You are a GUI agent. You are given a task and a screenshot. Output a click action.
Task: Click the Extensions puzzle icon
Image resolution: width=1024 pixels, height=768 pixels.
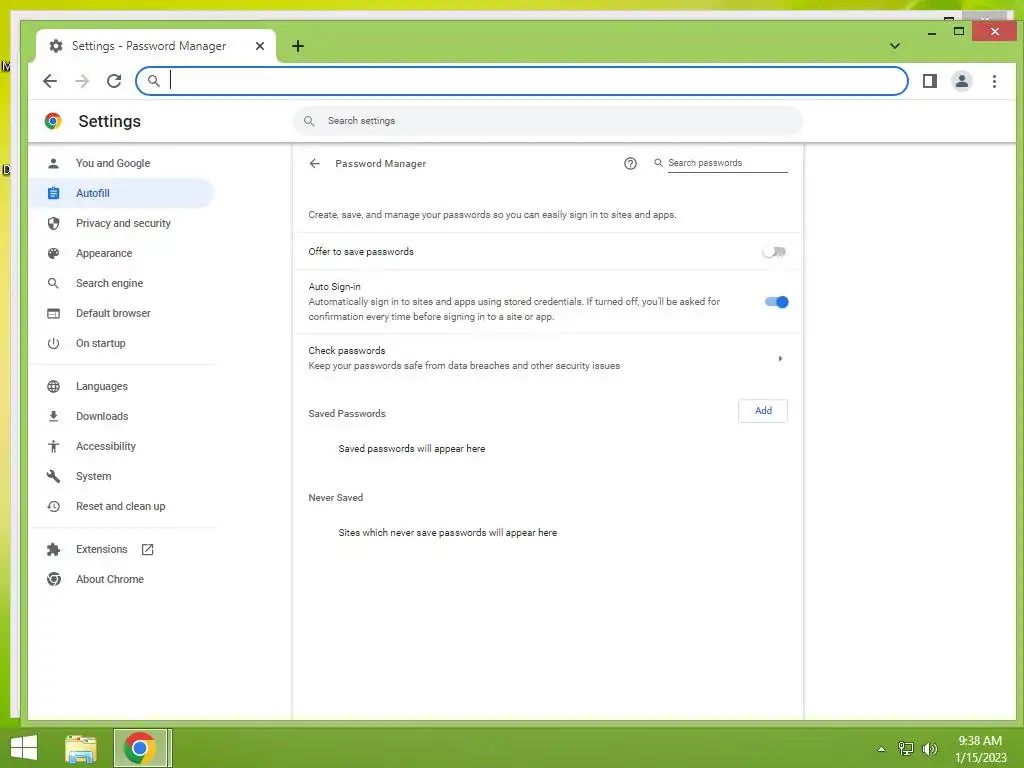pos(54,550)
